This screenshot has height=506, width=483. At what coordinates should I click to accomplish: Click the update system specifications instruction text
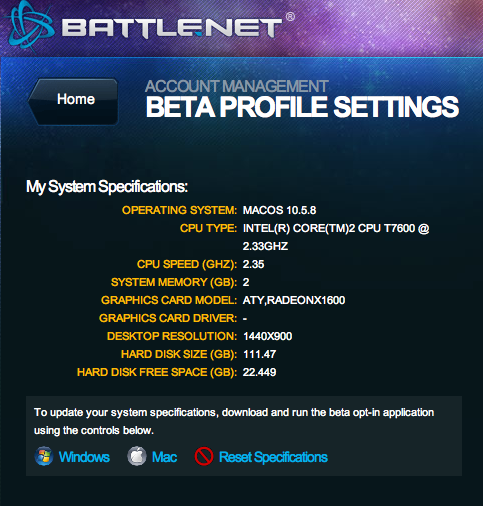pos(234,421)
